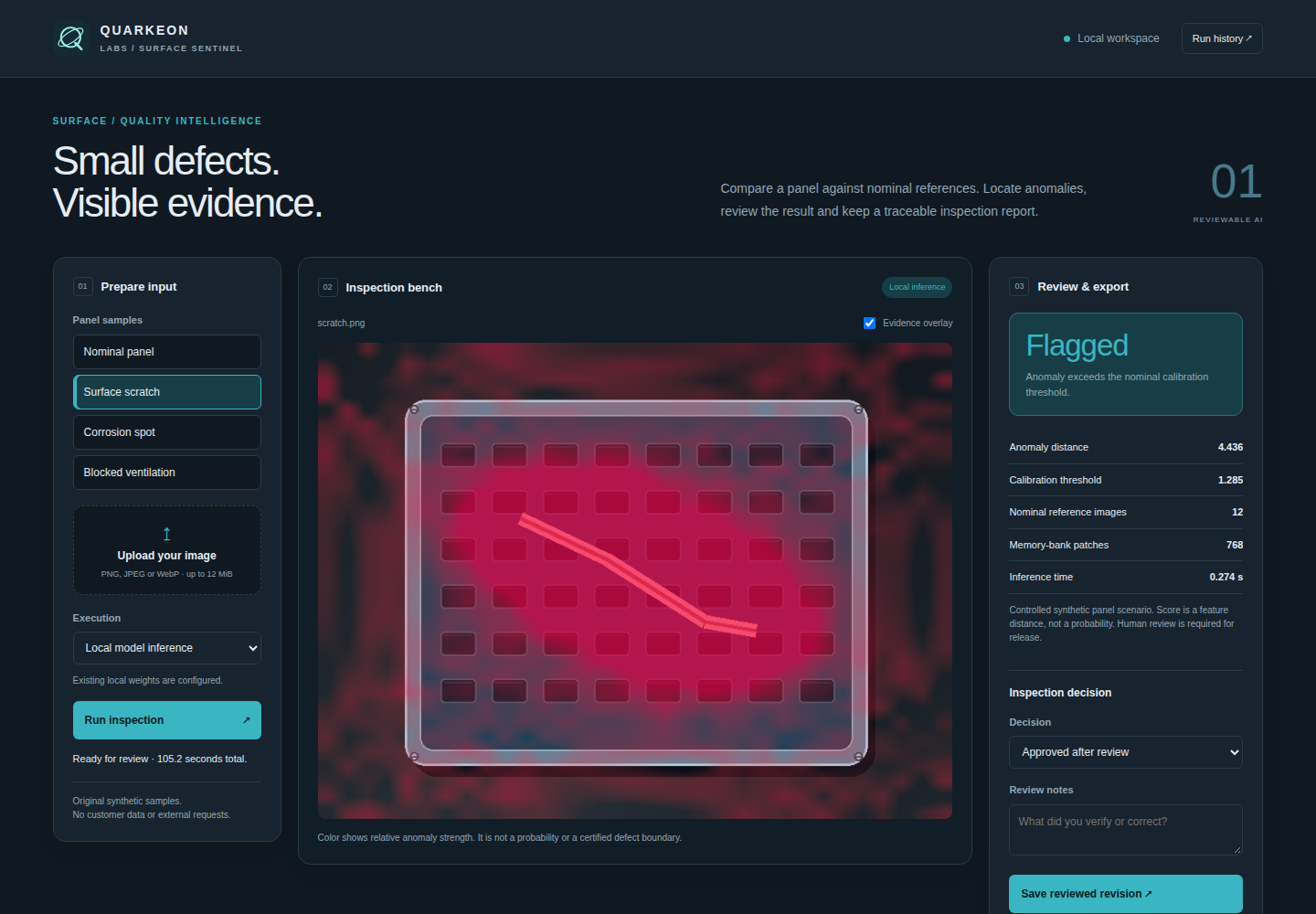Click the Calibration threshold value 1.285

point(1230,480)
